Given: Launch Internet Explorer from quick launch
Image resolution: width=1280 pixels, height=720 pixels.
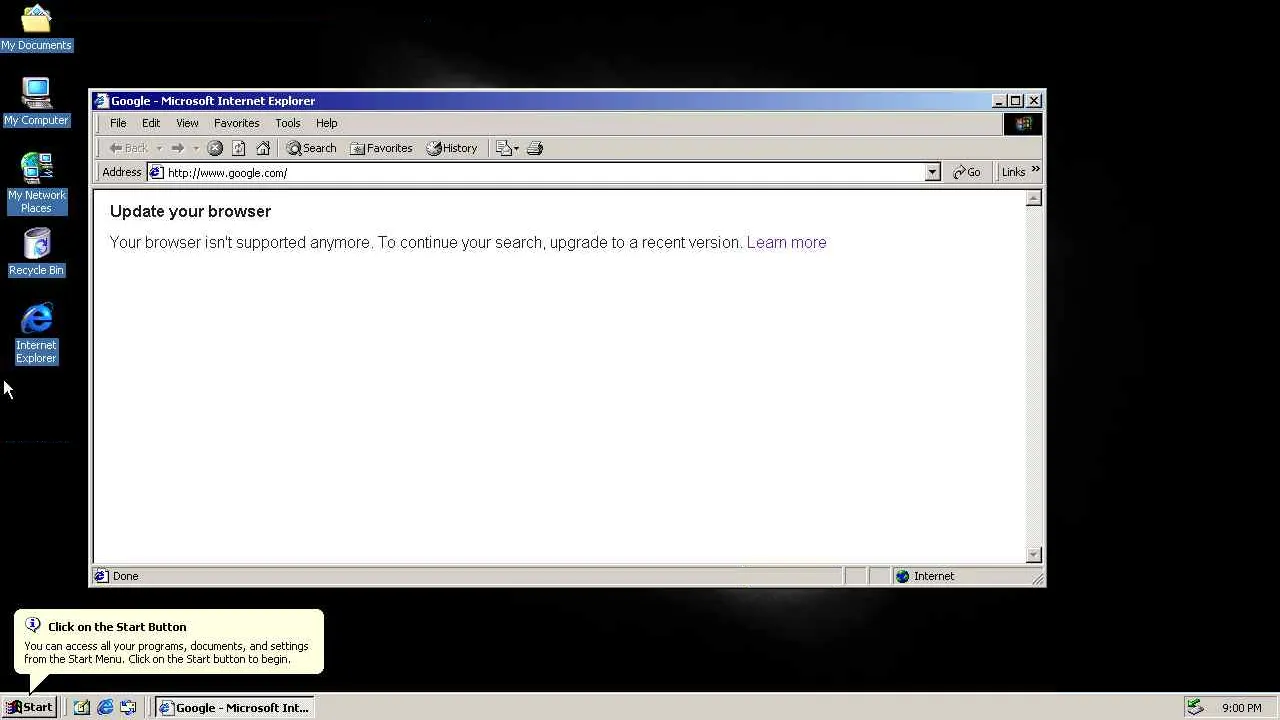Looking at the screenshot, I should [105, 707].
